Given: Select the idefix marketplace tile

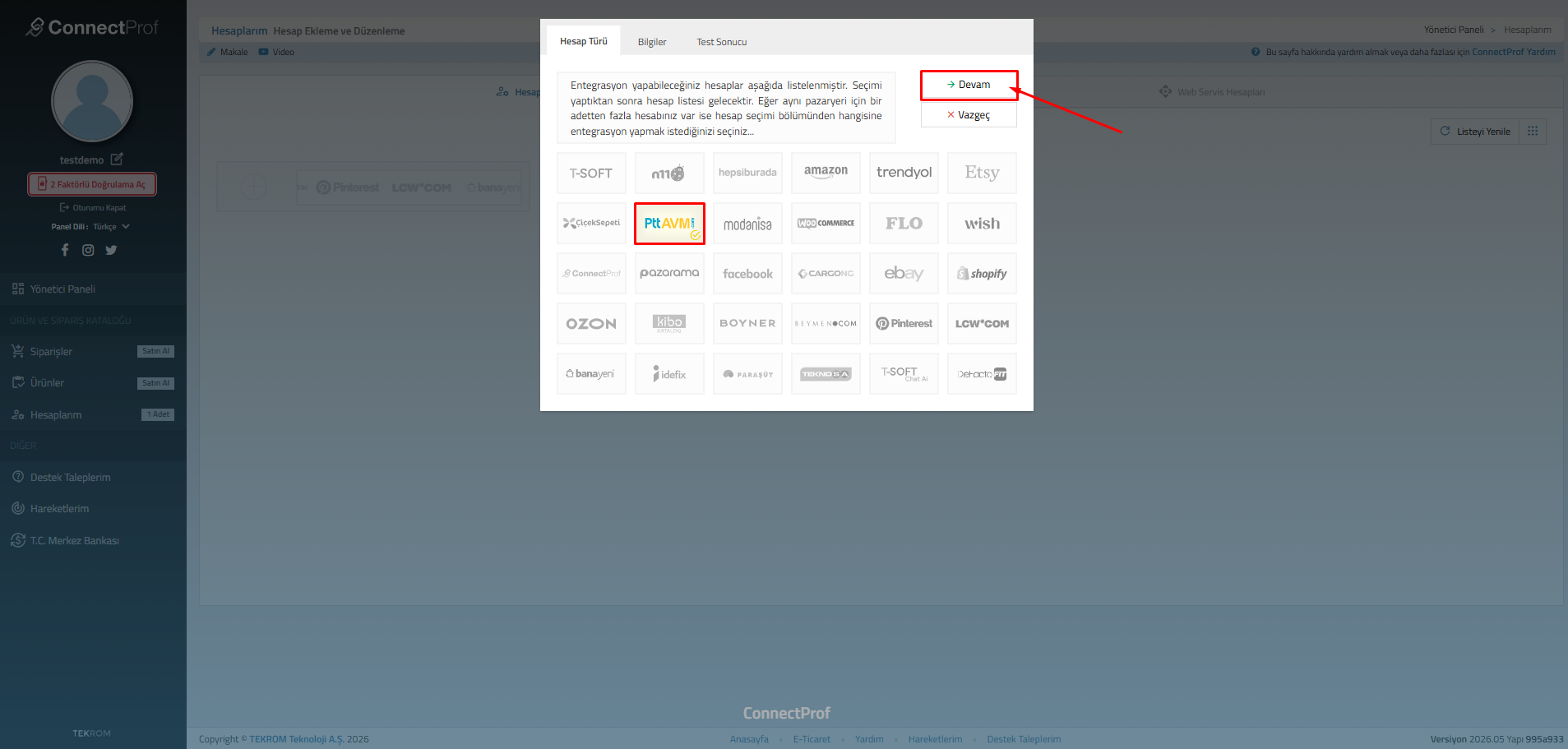Looking at the screenshot, I should click(x=669, y=374).
